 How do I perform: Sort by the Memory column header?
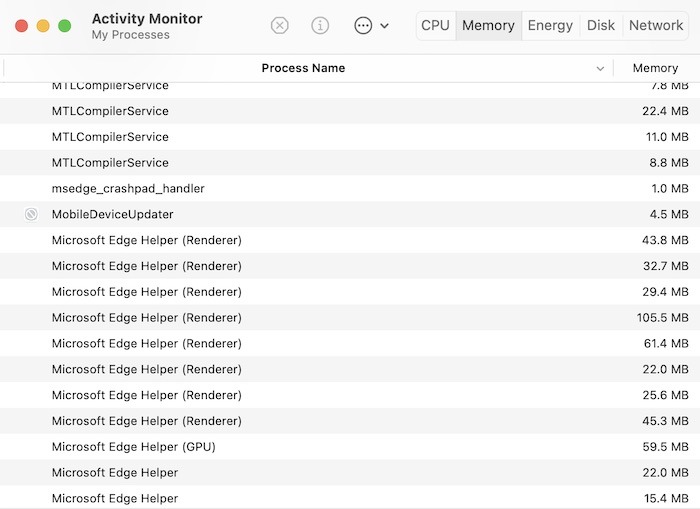(655, 68)
